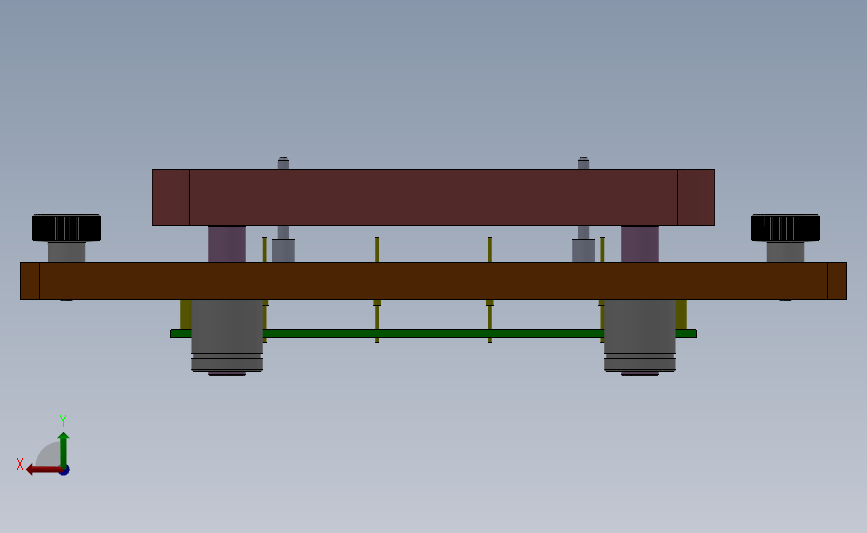Select the right screw protruding above block
Screen dimensions: 867x533
pyautogui.click(x=583, y=163)
